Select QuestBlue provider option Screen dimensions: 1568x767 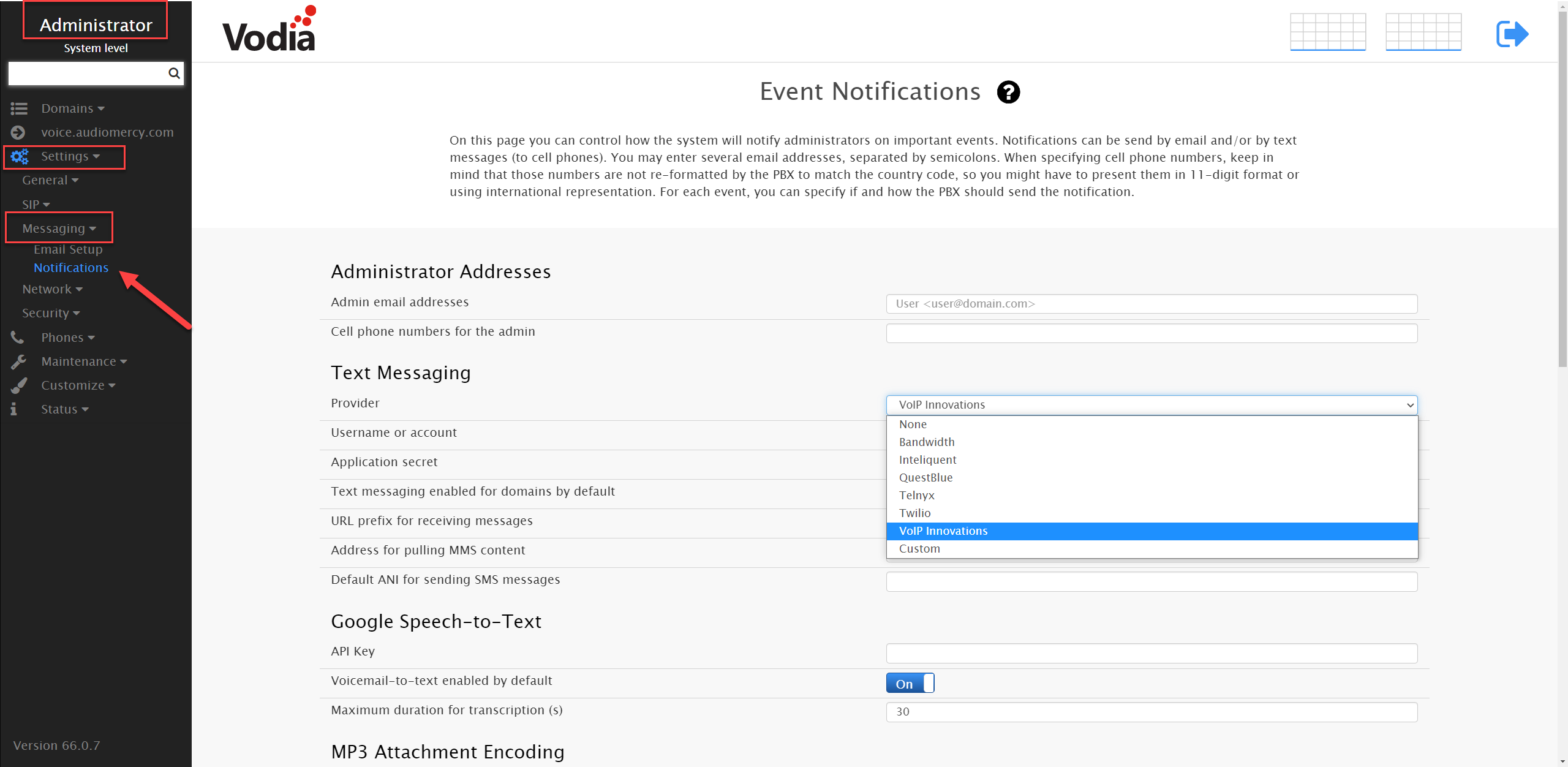point(1152,478)
